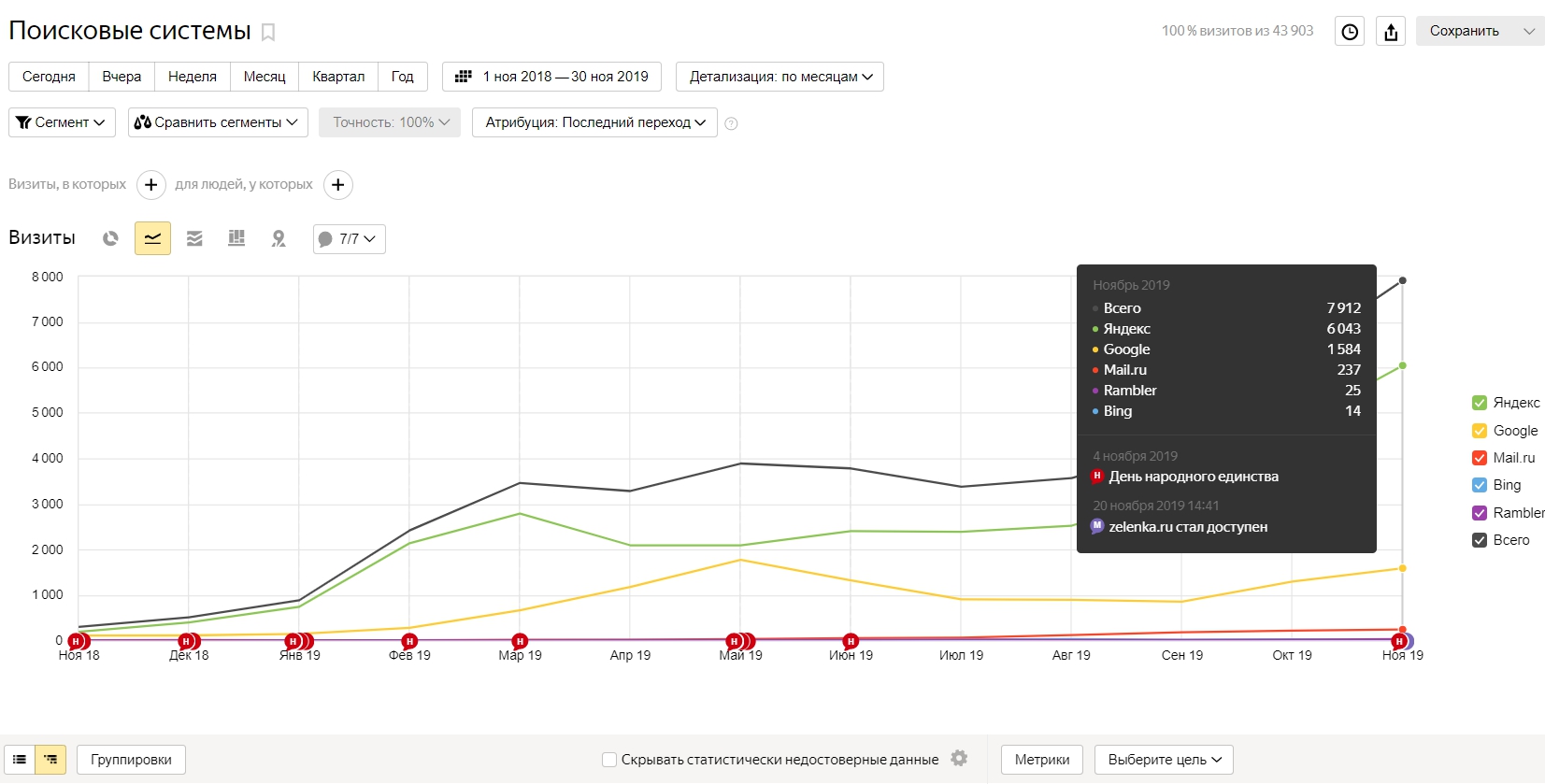This screenshot has height=784, width=1545.
Task: Switch to flat list view icon
Action: click(20, 760)
